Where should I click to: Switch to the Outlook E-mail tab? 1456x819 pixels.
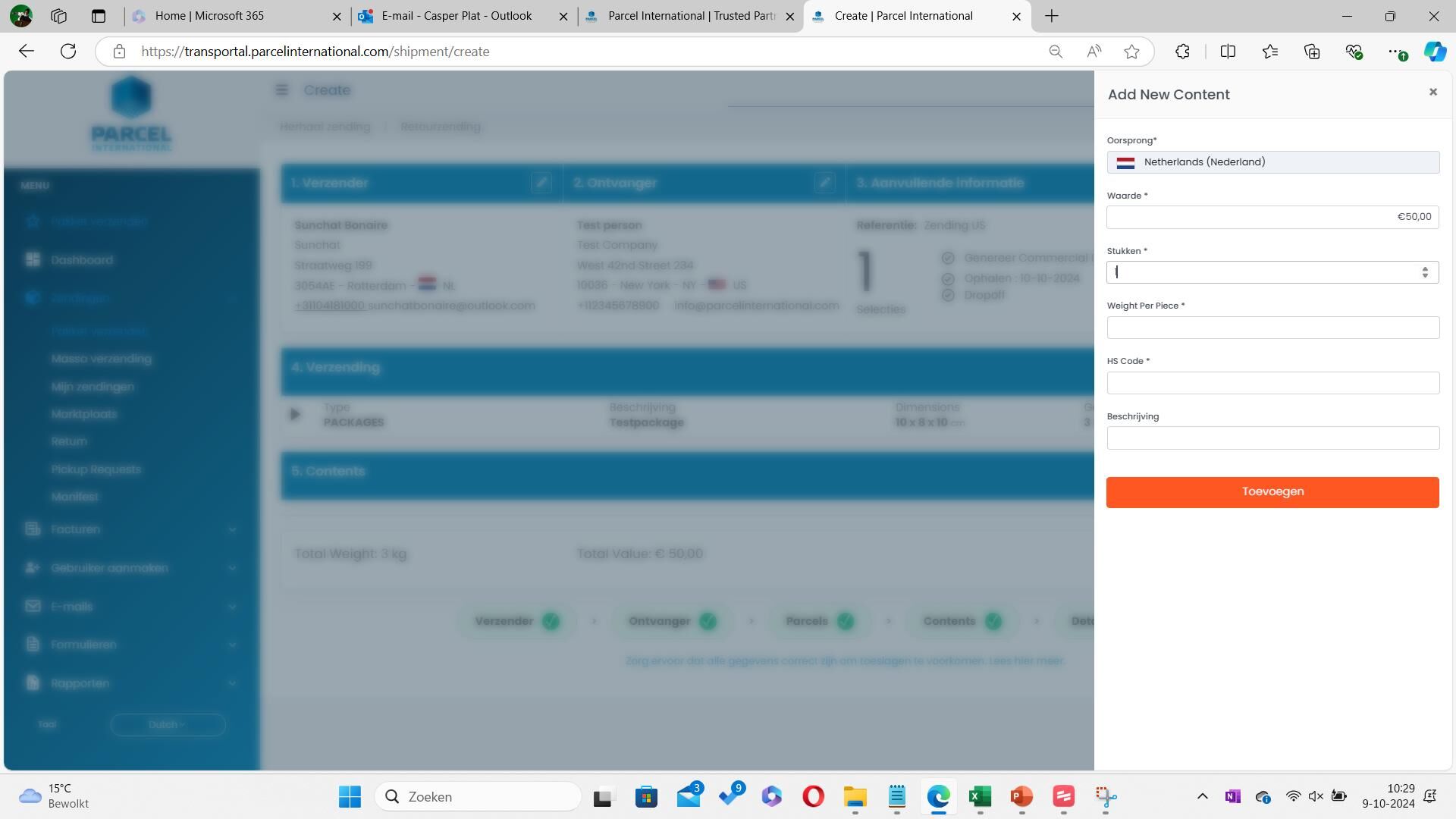click(456, 16)
